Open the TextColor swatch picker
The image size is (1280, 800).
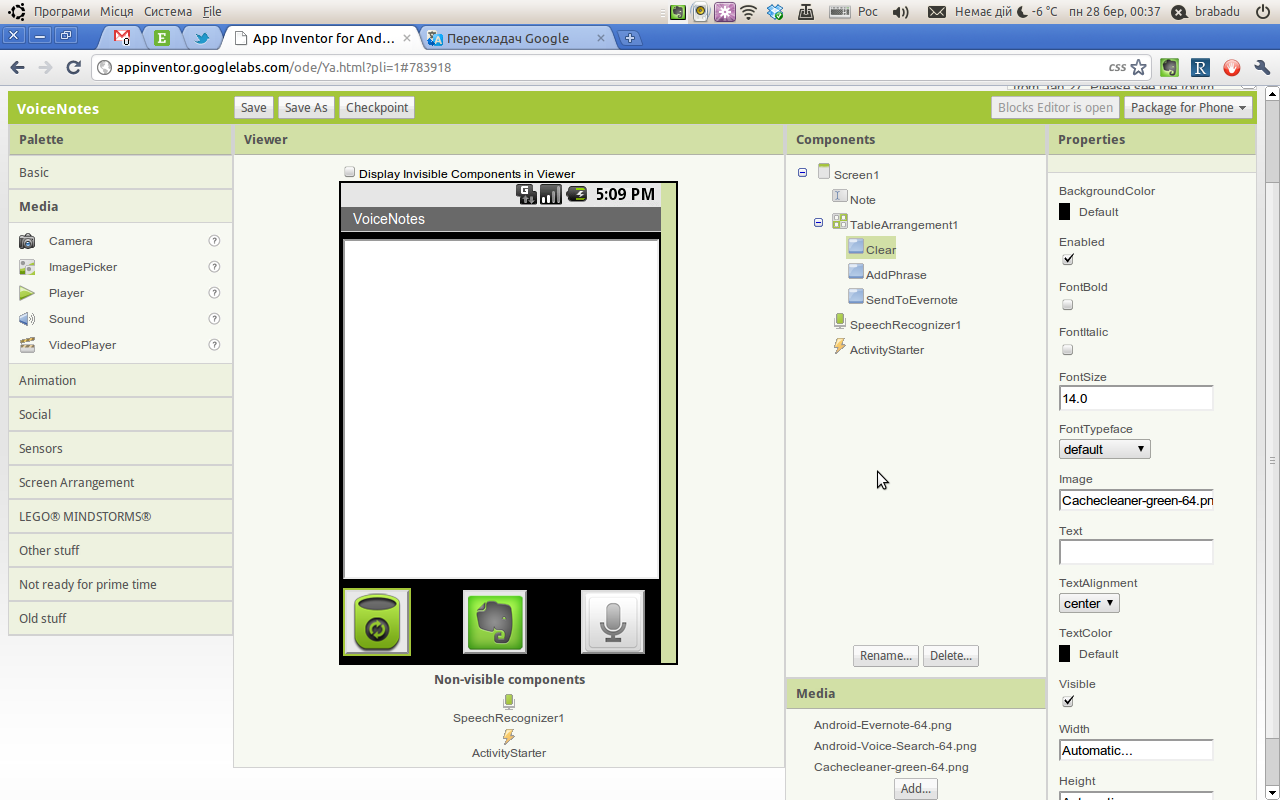(1064, 653)
